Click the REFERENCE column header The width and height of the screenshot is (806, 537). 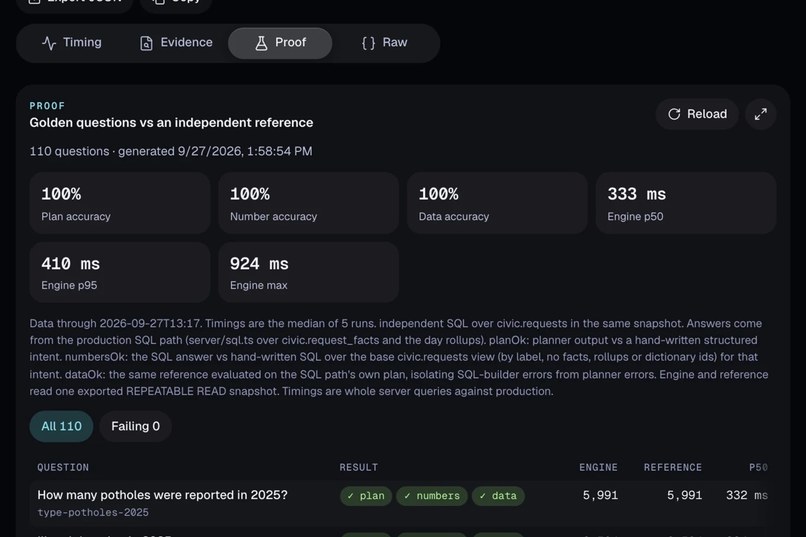(672, 468)
